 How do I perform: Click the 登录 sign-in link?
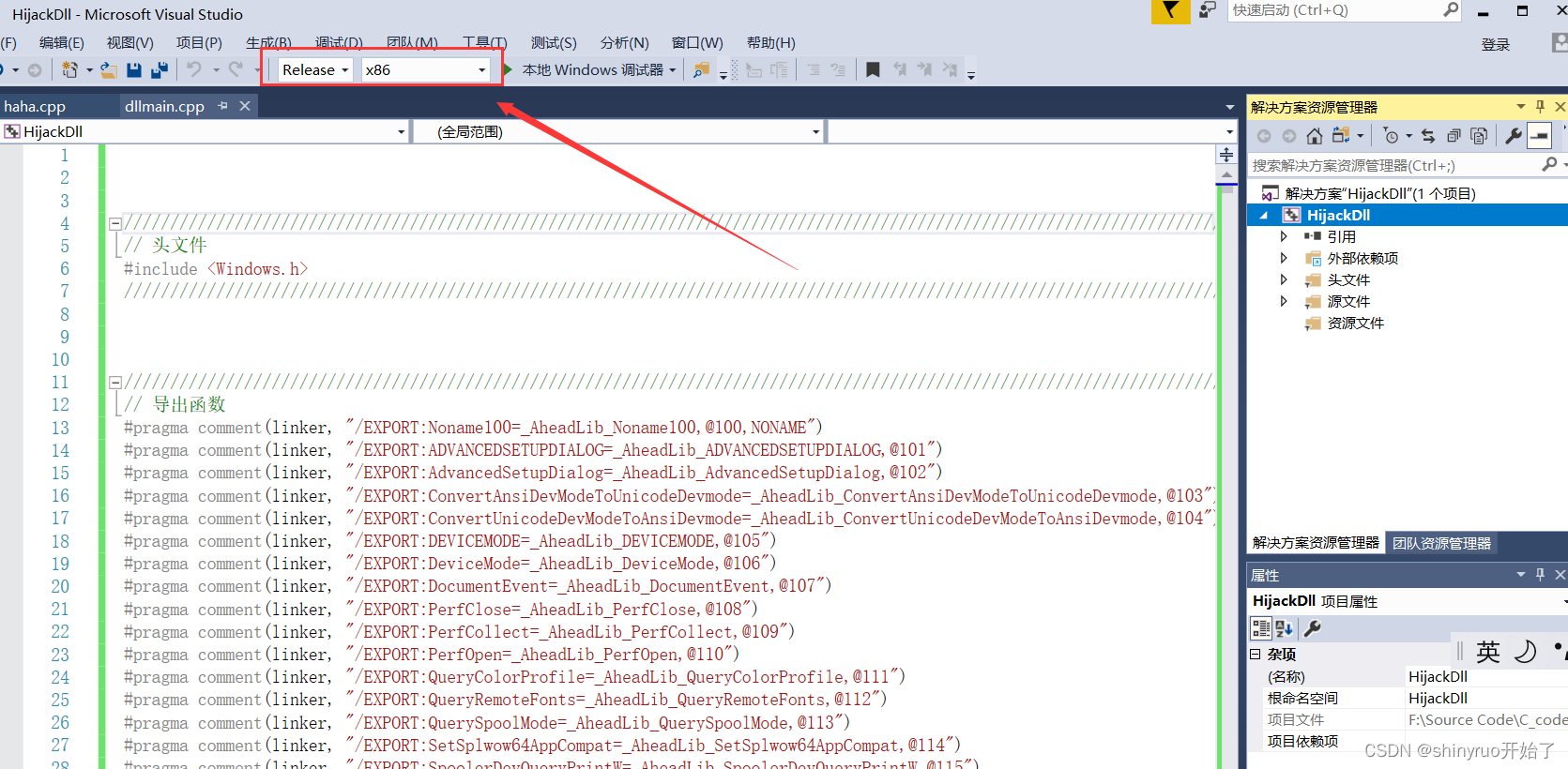click(x=1496, y=44)
